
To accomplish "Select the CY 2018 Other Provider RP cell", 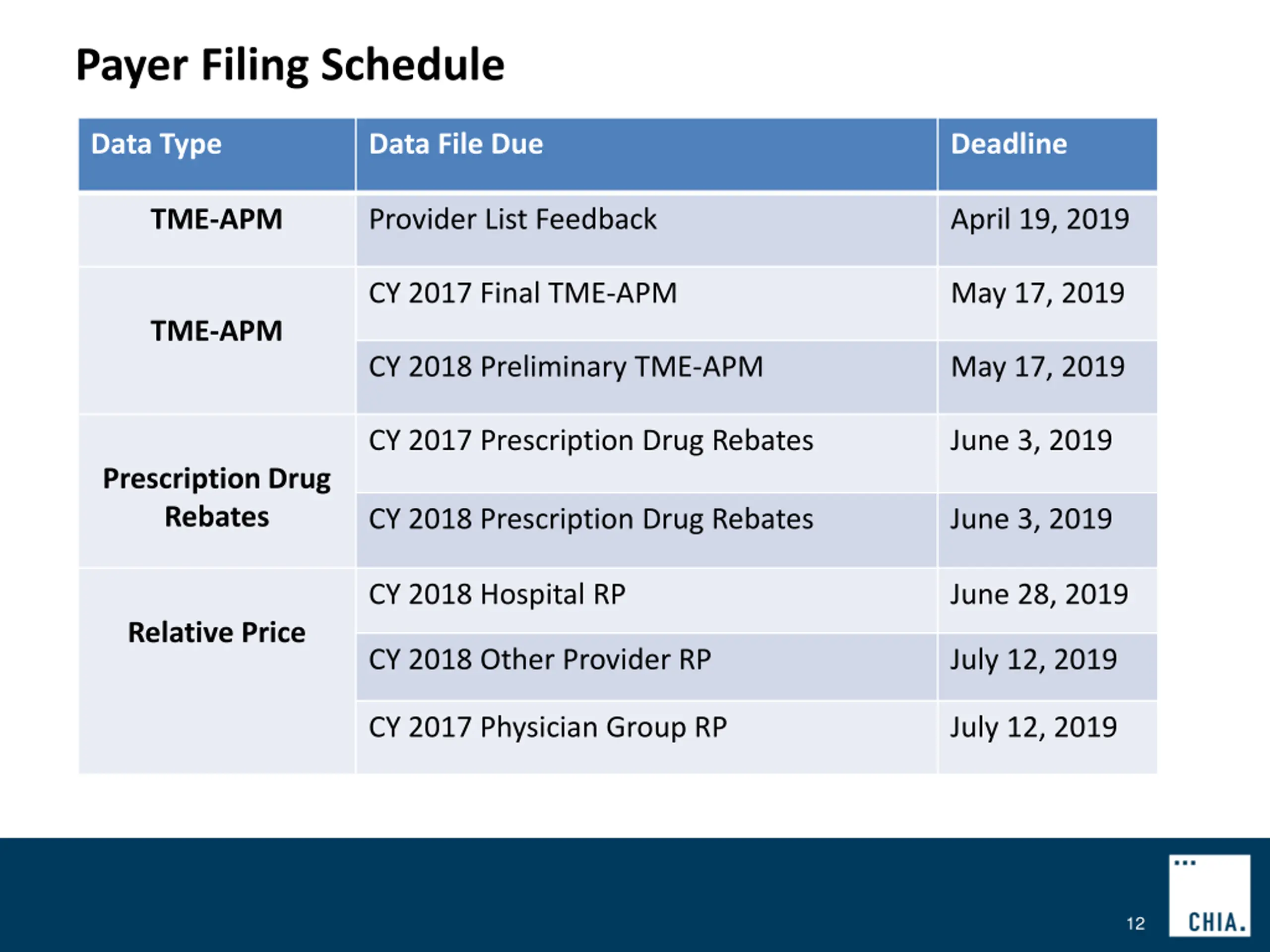I will click(x=540, y=660).
